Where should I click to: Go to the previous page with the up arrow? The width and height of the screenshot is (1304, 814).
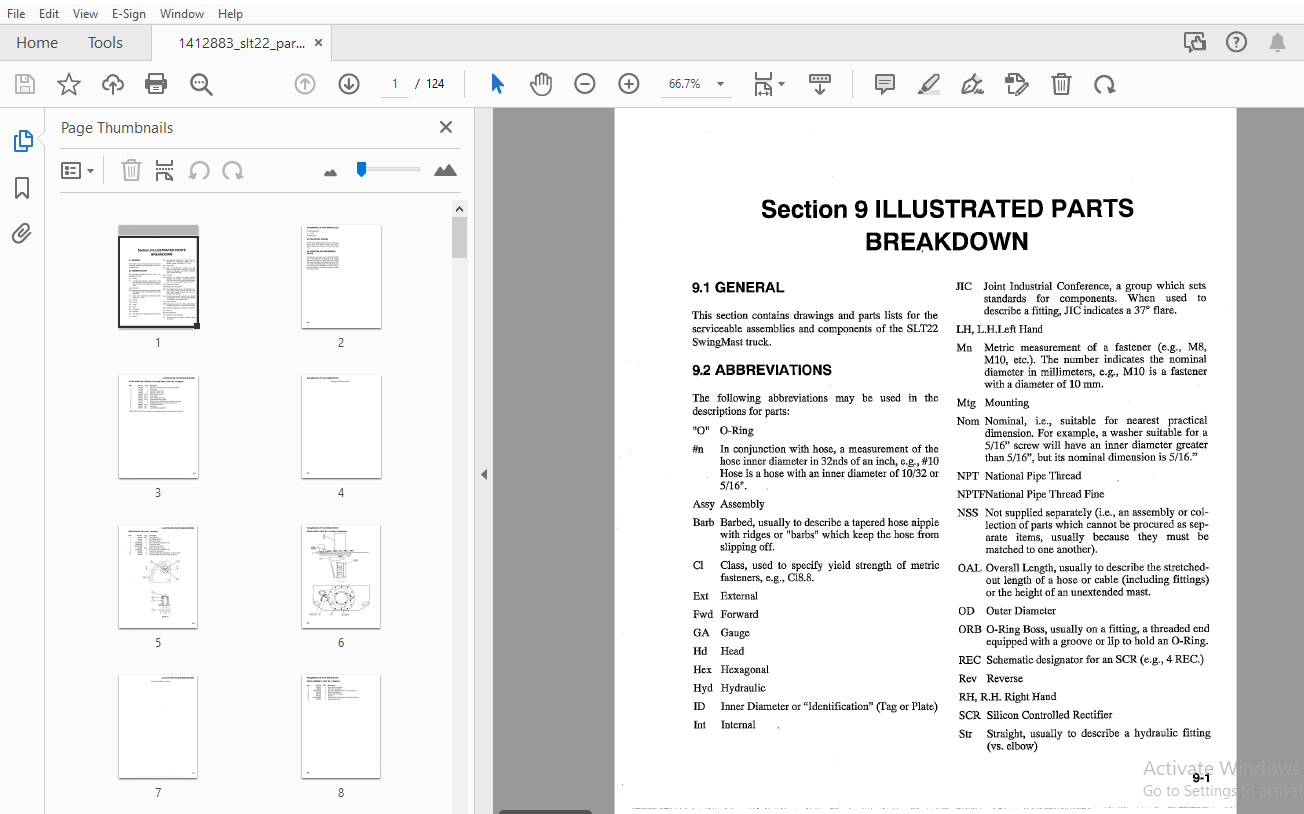pyautogui.click(x=305, y=84)
